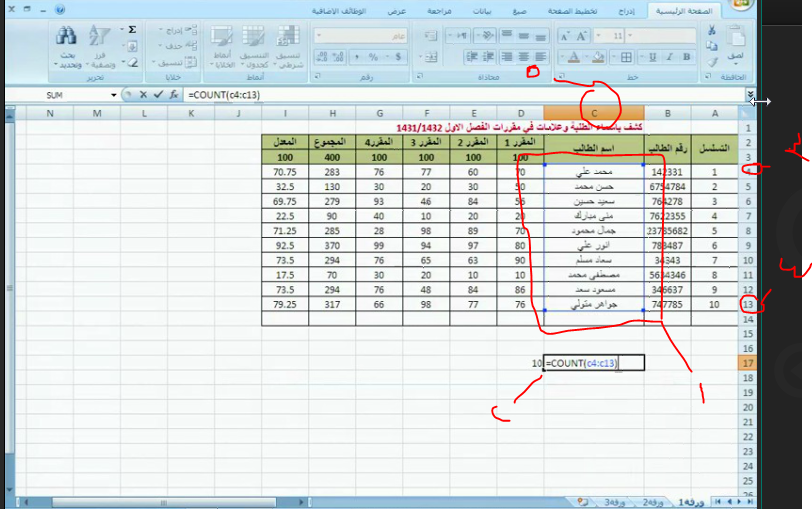
Task: Increase decimal places icon
Action: tap(339, 57)
